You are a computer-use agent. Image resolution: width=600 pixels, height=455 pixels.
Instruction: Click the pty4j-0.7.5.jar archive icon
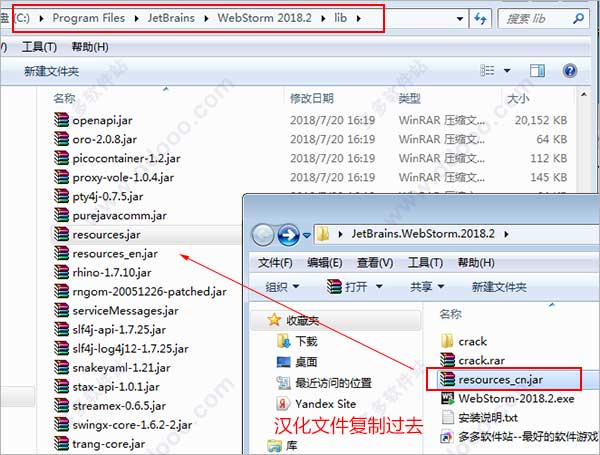click(61, 196)
